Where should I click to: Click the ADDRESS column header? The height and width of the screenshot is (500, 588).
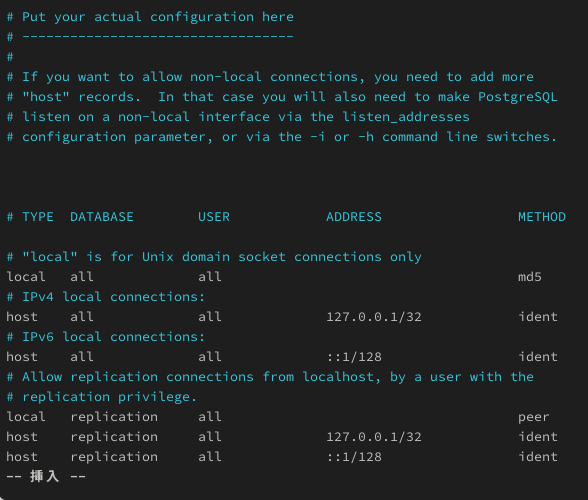click(x=354, y=217)
